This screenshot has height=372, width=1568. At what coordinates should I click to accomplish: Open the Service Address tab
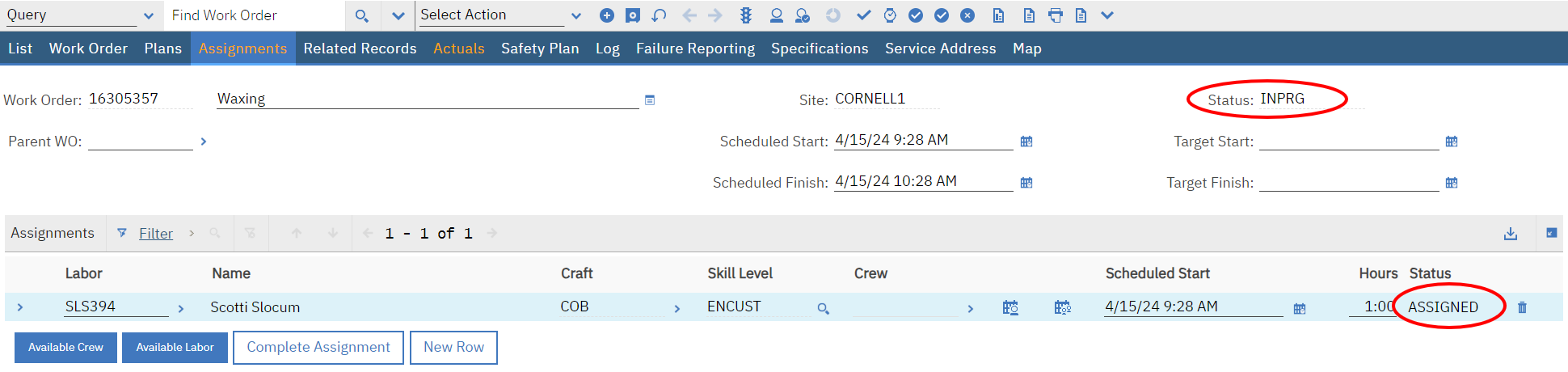coord(941,49)
